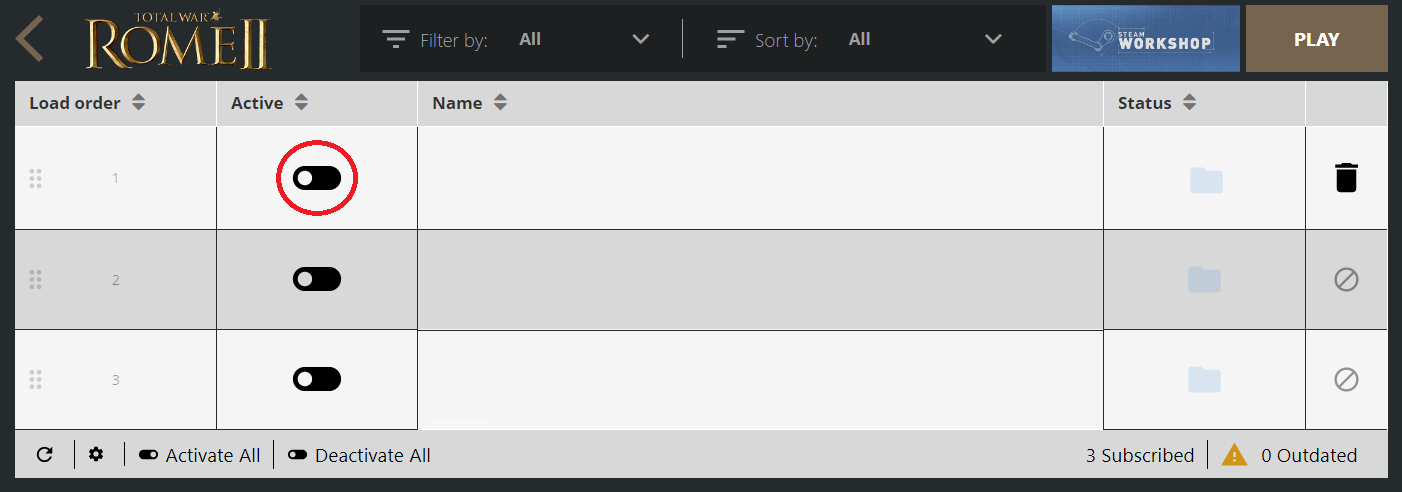
Task: Click the refresh mod list icon
Action: pyautogui.click(x=44, y=455)
